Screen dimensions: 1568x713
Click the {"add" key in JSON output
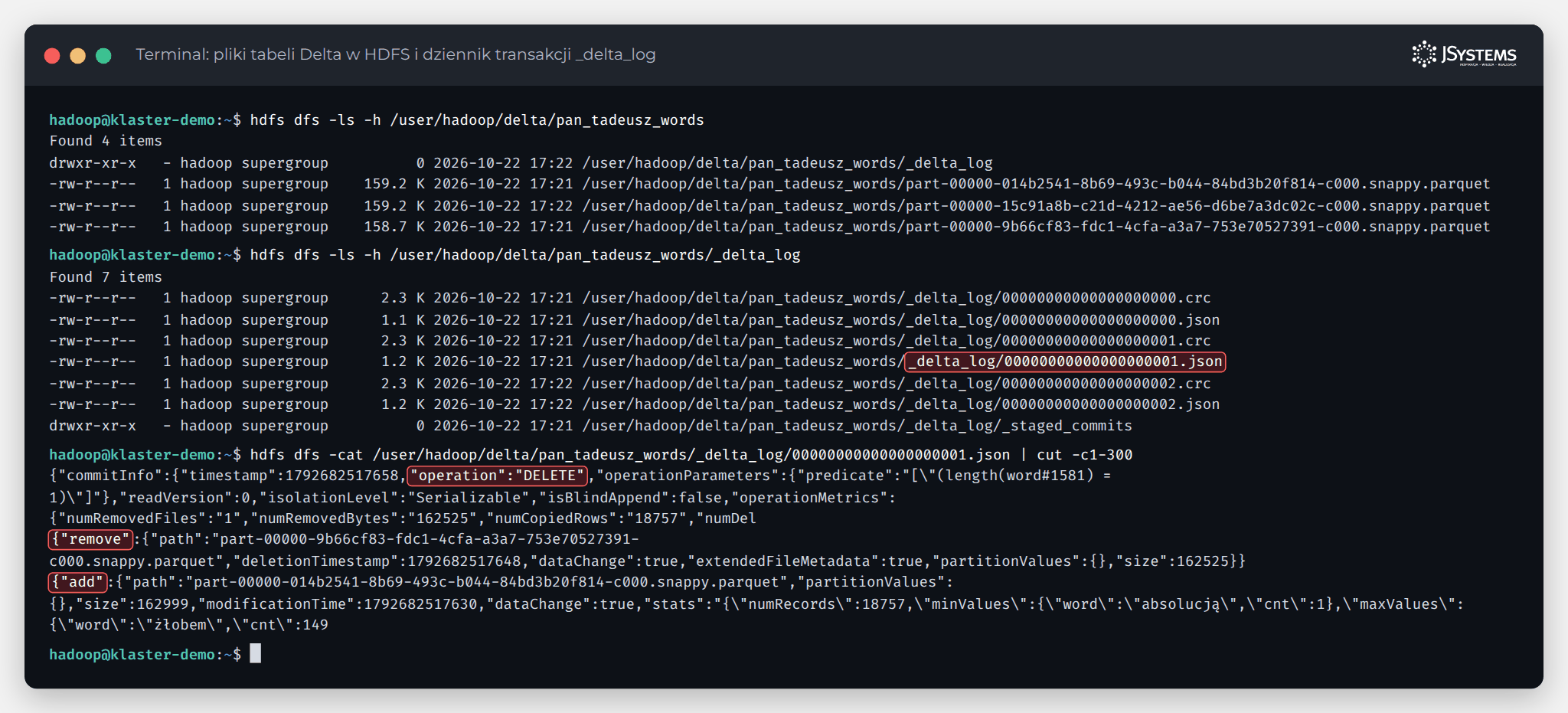click(77, 582)
